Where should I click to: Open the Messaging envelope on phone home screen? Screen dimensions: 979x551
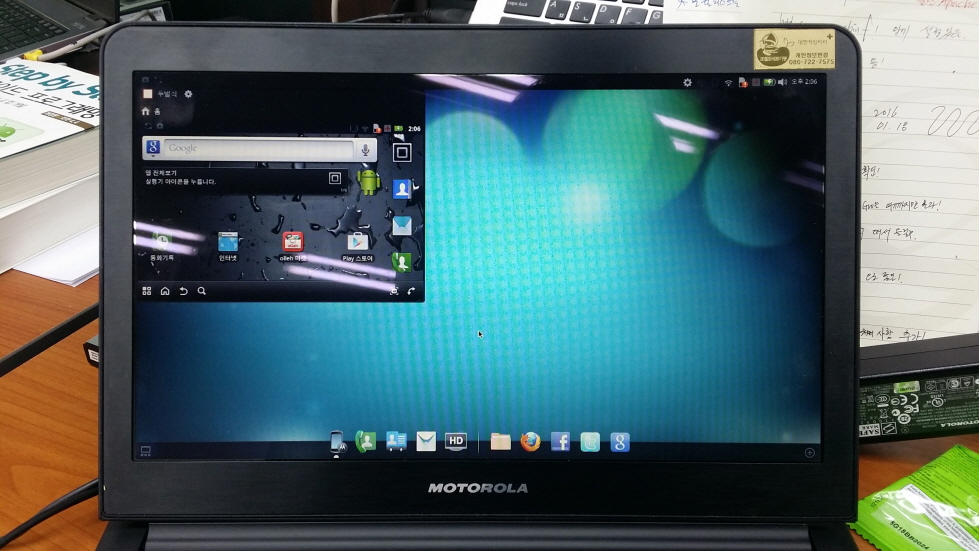(x=401, y=226)
